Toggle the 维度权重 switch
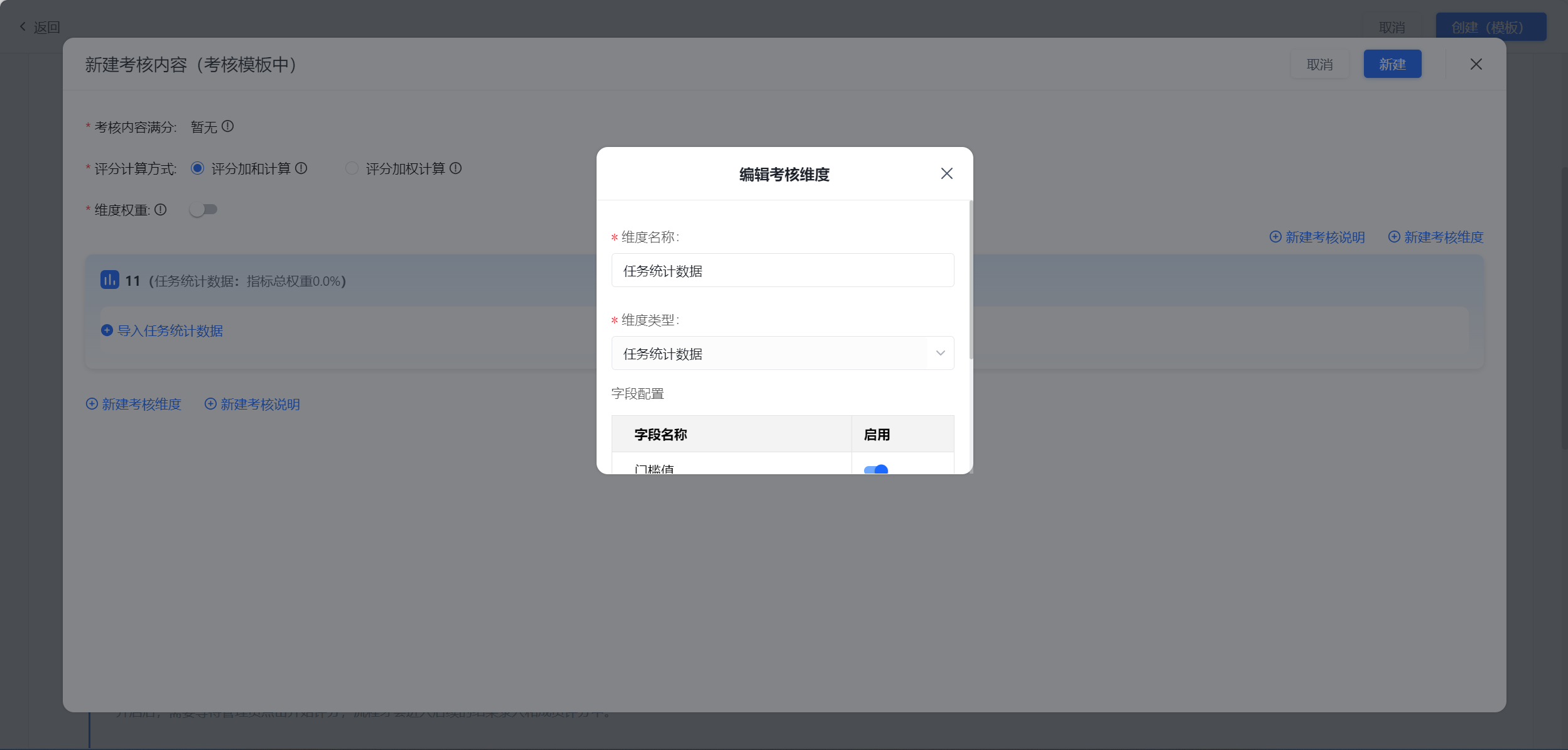Viewport: 1568px width, 750px height. [x=203, y=209]
